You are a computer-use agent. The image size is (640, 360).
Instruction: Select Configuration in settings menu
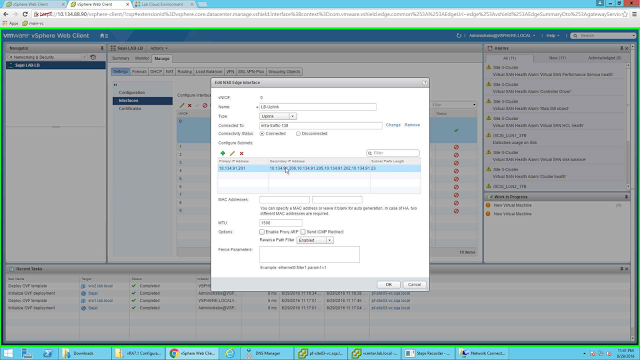pos(132,93)
